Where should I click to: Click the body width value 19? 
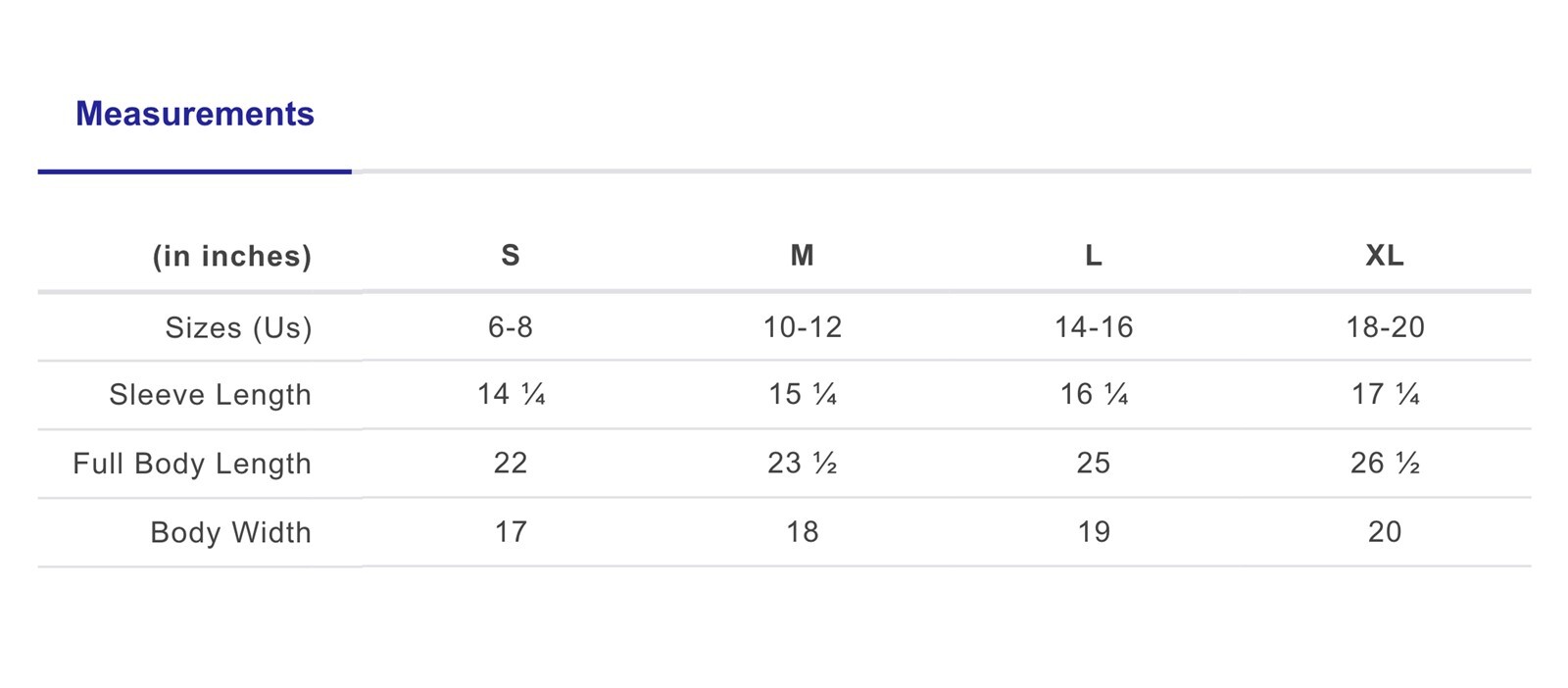(1094, 532)
